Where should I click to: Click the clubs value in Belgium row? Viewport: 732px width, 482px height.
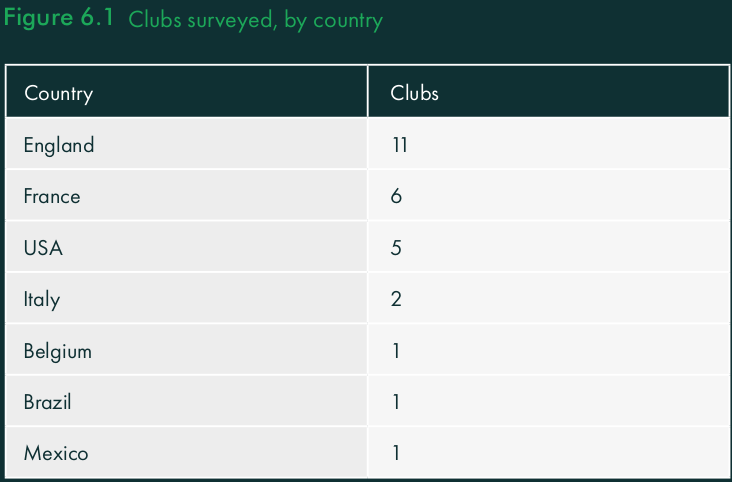[396, 351]
